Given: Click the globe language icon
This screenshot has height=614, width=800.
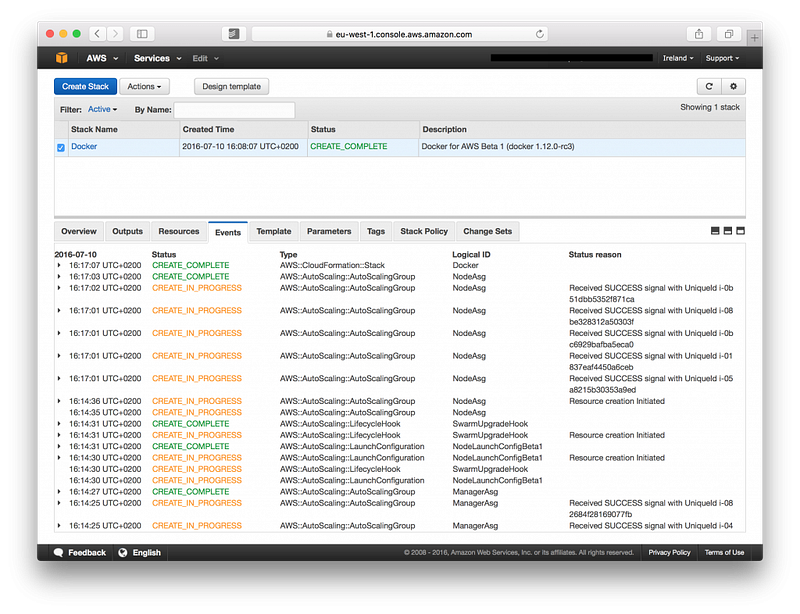Looking at the screenshot, I should pos(123,552).
